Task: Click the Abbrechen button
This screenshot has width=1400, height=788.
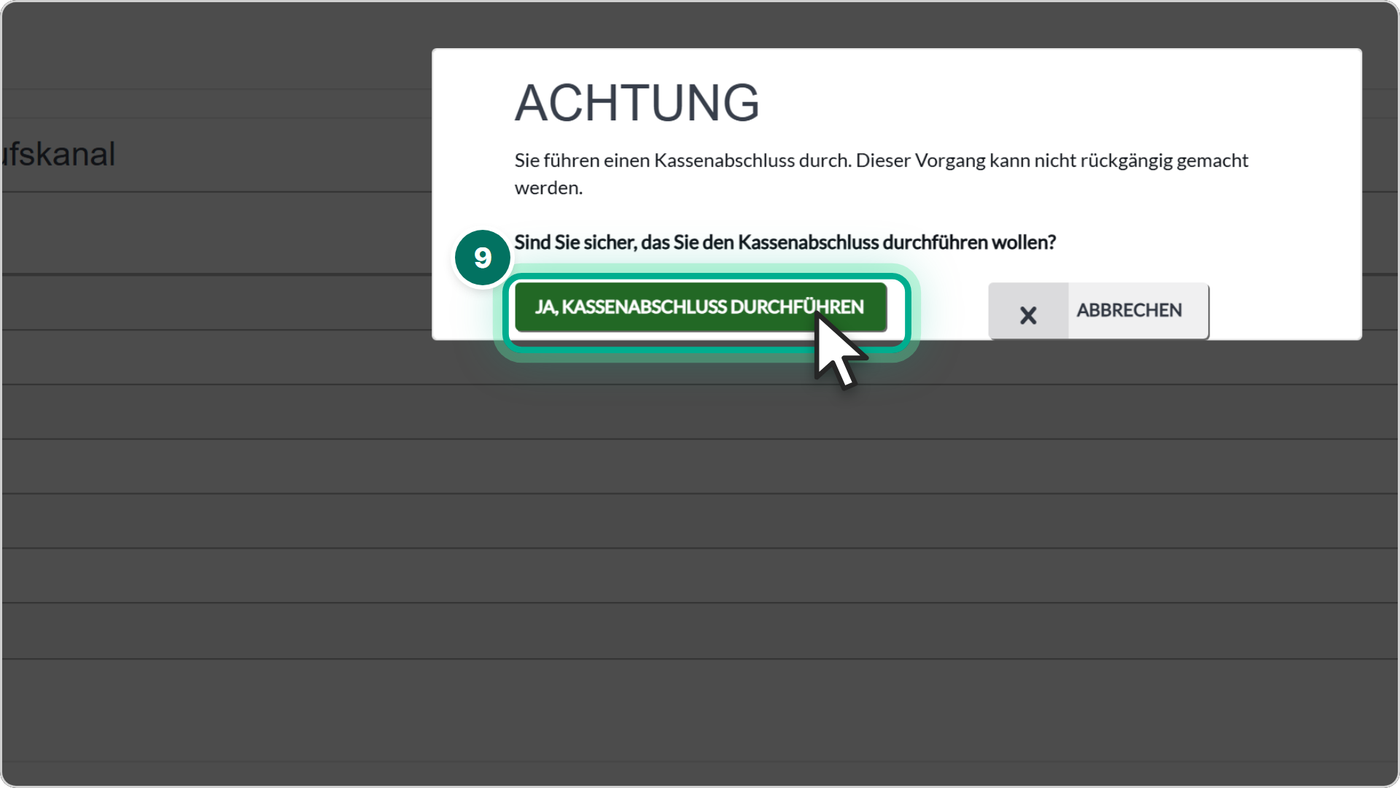Action: pyautogui.click(x=1098, y=311)
